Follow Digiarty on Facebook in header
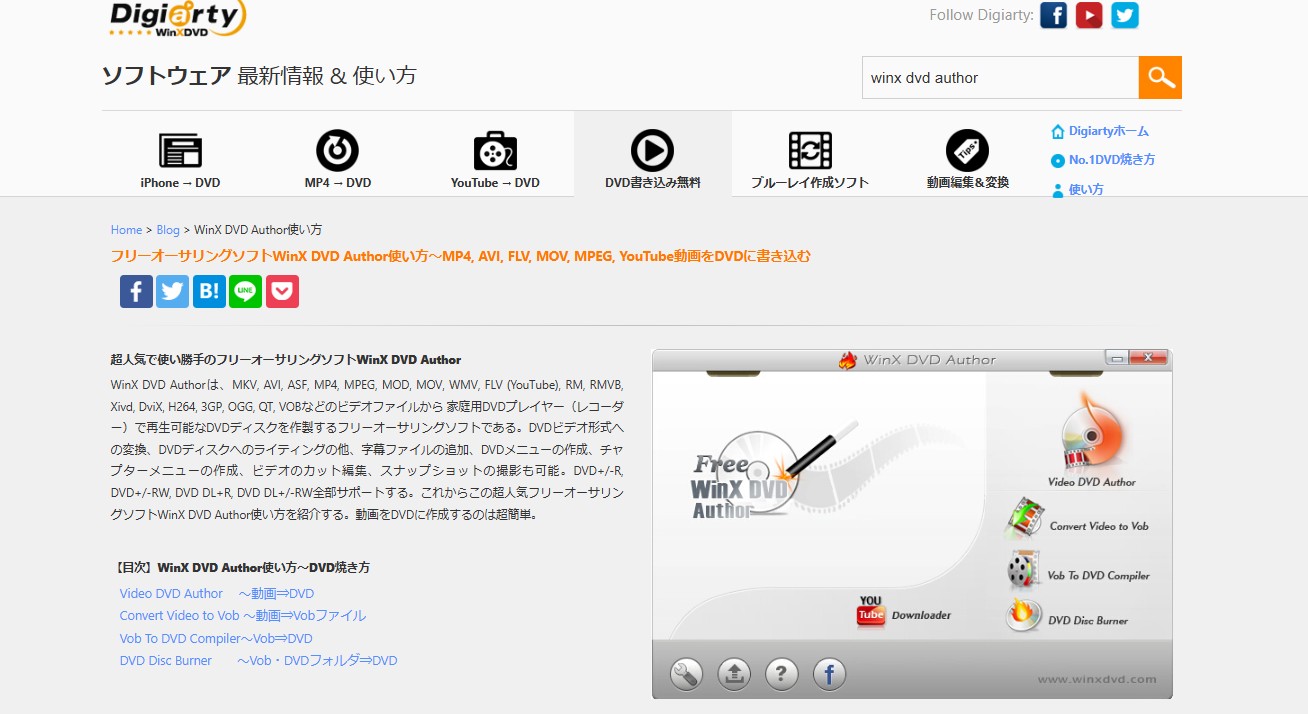The width and height of the screenshot is (1308, 714). tap(1053, 15)
